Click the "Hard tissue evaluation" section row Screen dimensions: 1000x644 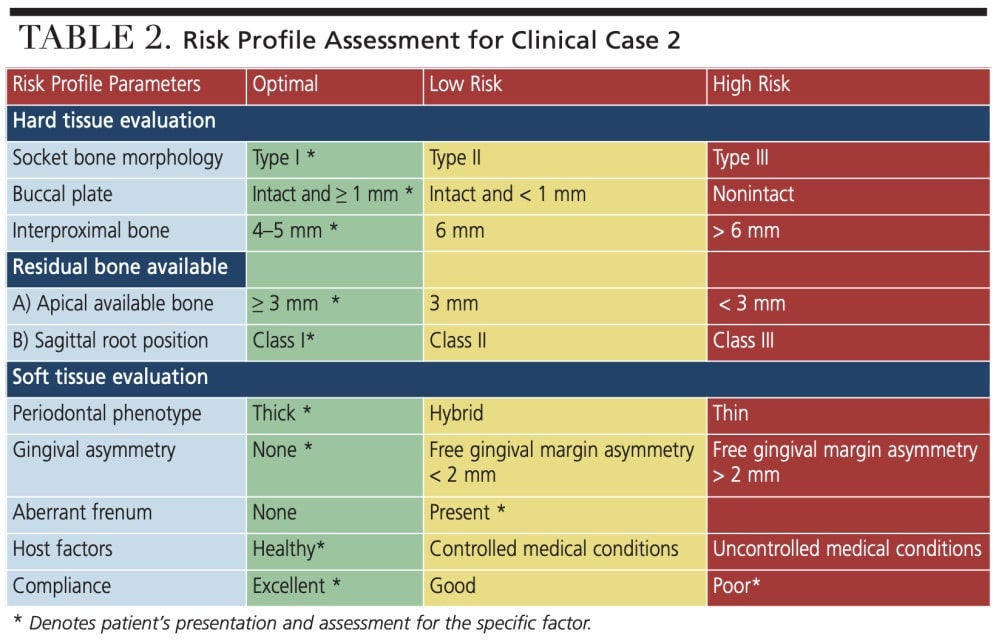coord(114,121)
